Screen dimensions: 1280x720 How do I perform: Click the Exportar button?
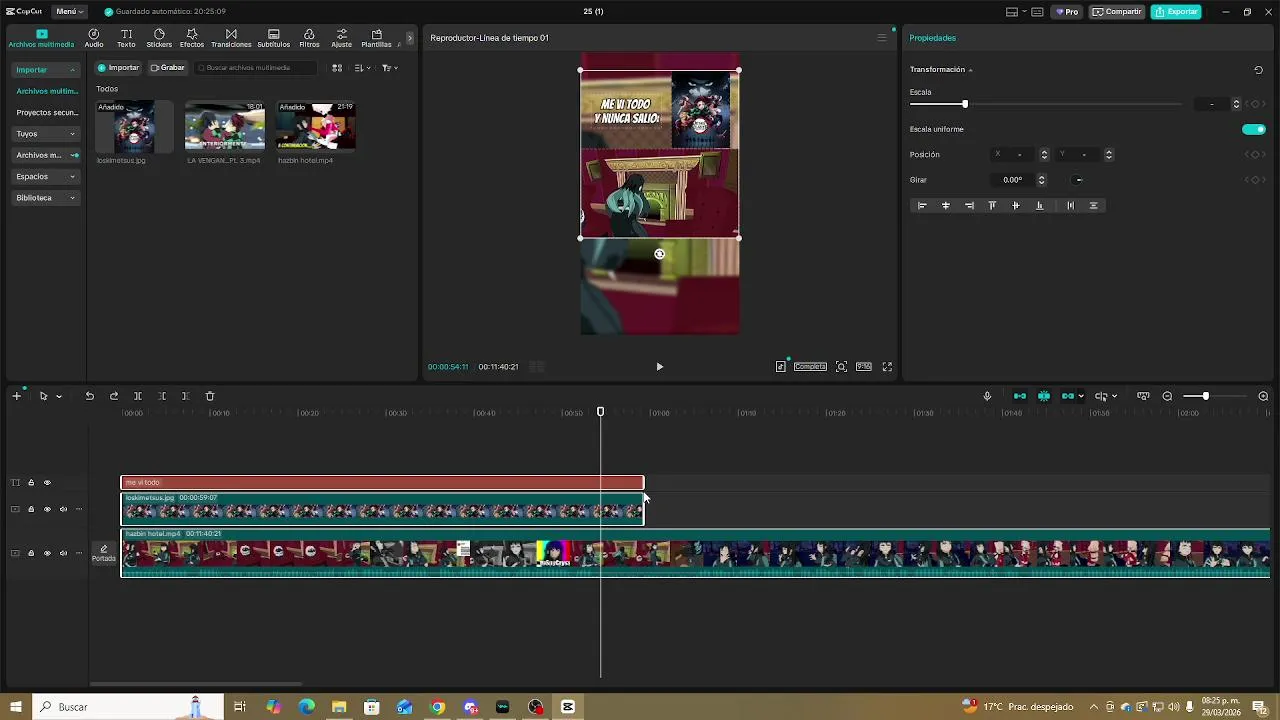click(1176, 12)
